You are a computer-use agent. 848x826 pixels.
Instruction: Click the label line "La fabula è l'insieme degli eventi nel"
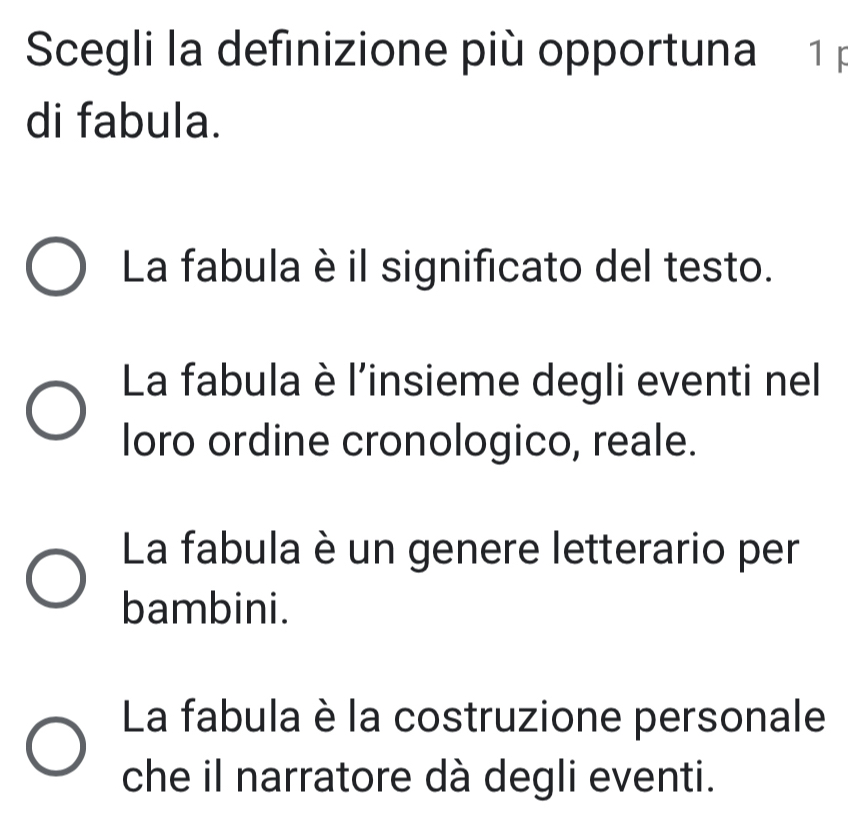pos(471,382)
